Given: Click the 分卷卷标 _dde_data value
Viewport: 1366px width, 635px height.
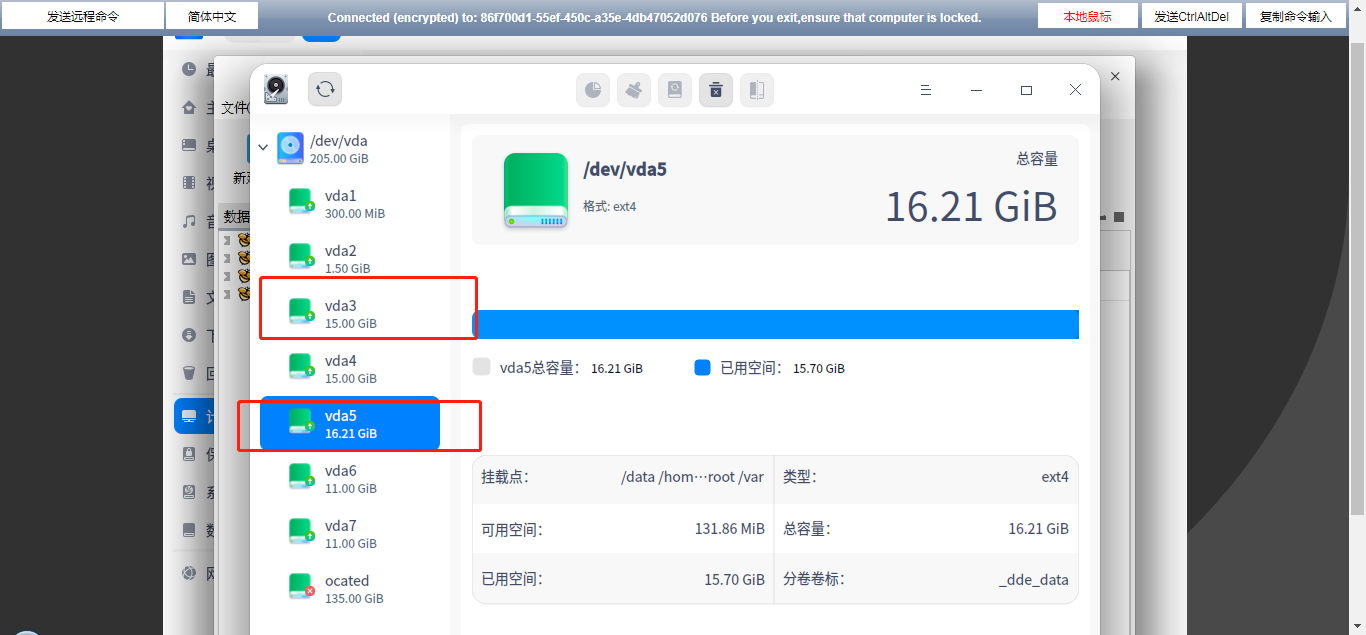Looking at the screenshot, I should (x=1034, y=579).
